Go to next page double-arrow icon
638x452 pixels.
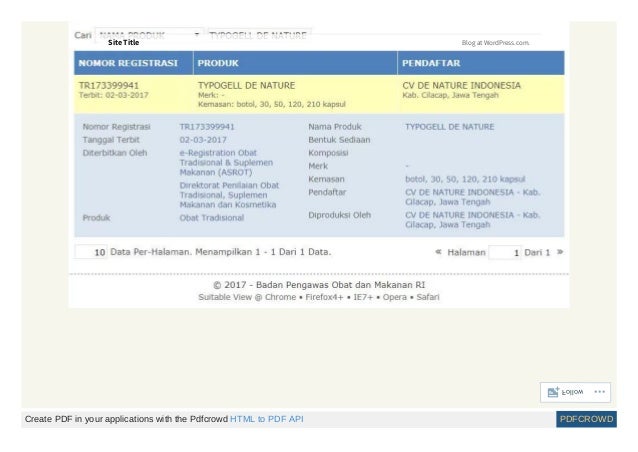[x=560, y=252]
